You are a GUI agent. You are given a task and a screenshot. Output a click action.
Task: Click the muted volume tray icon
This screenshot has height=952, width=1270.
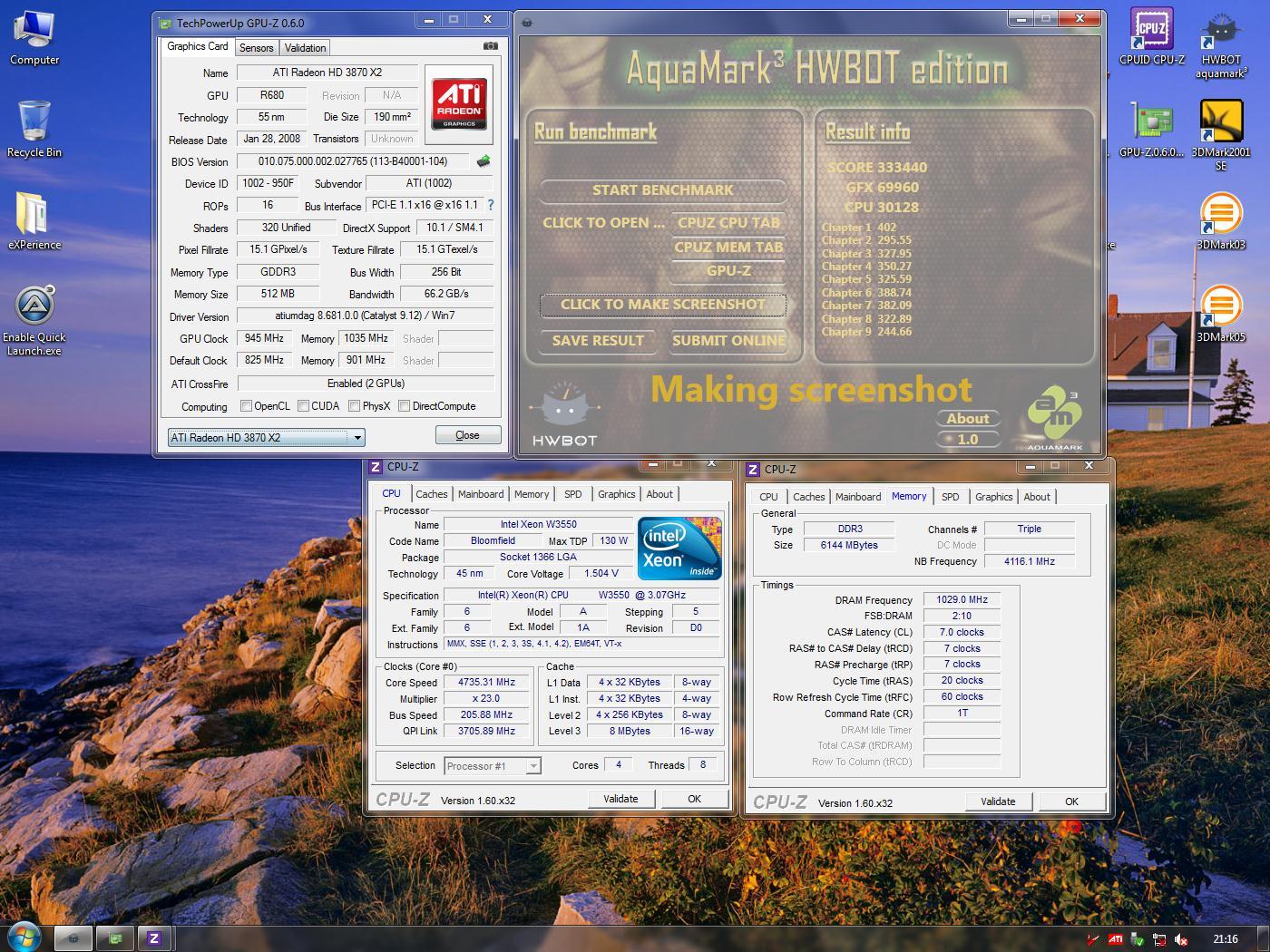1181,939
